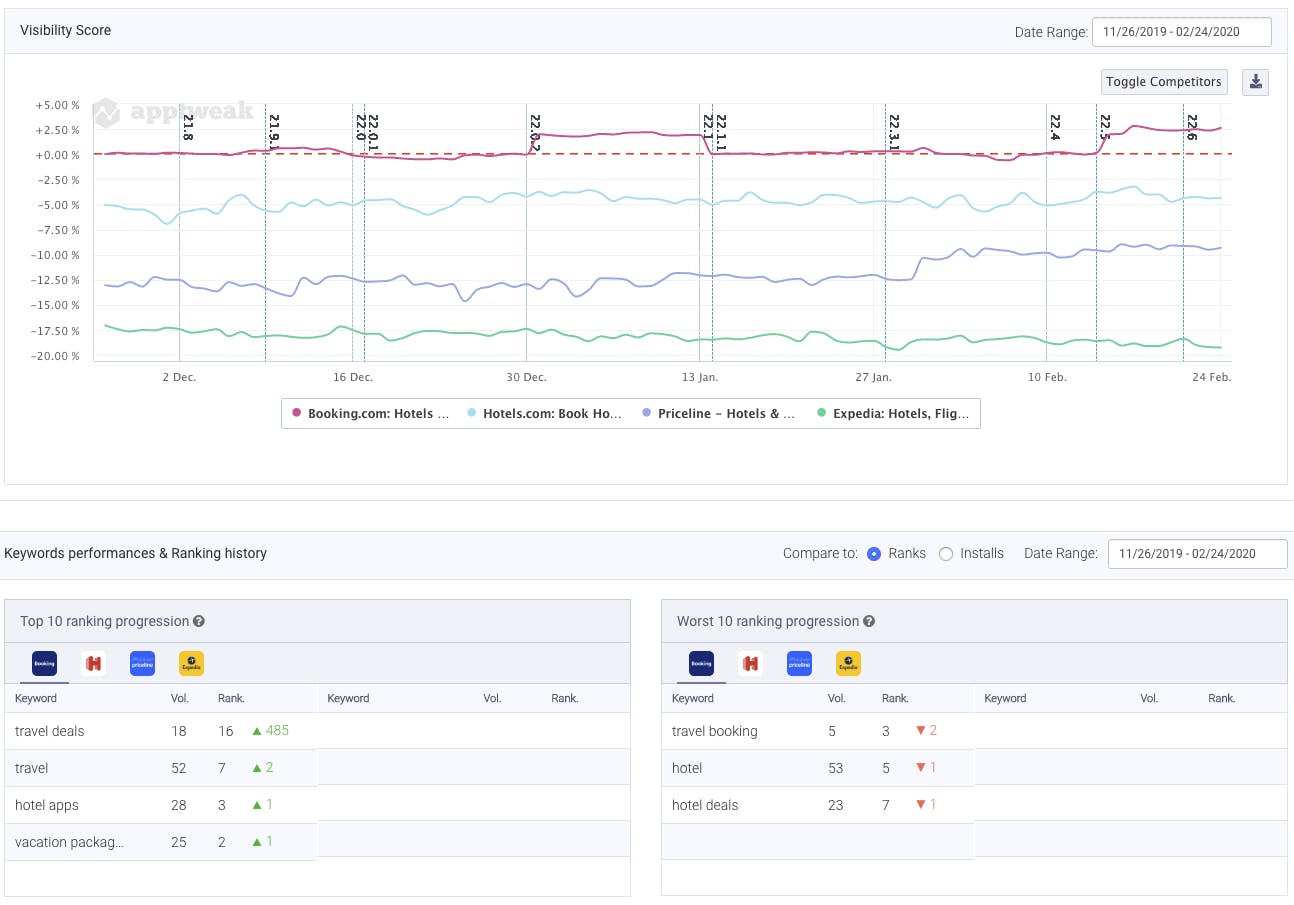The image size is (1294, 905).
Task: Select Booking app icon in Top 10 panel
Action: [x=44, y=663]
